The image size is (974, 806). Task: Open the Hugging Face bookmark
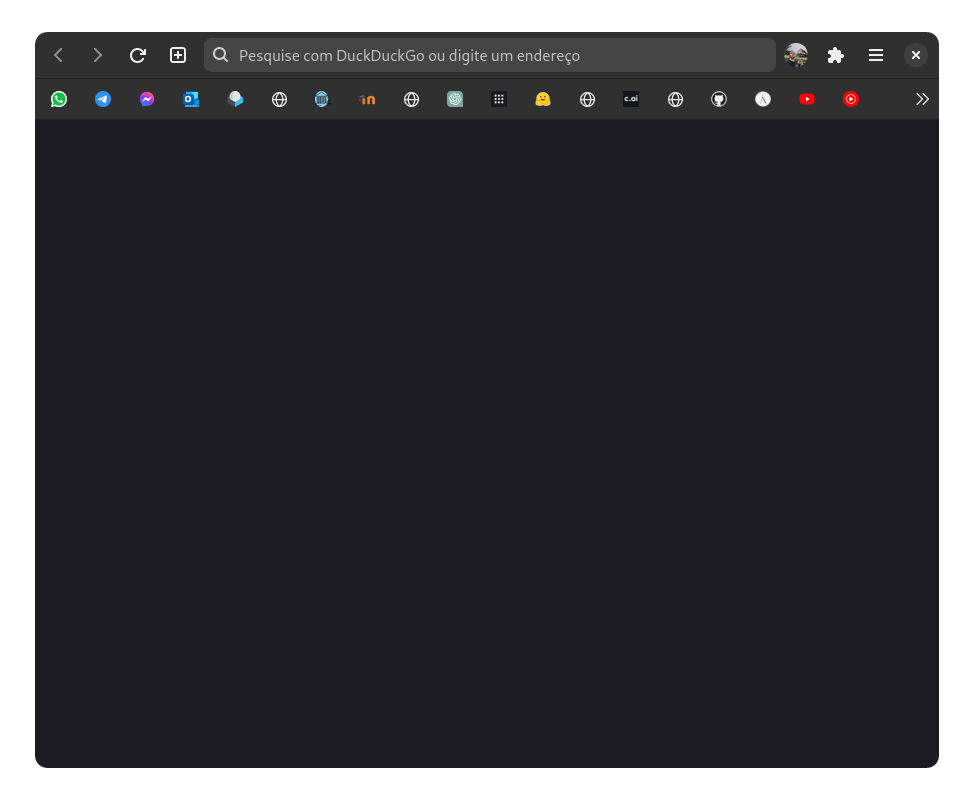point(543,99)
